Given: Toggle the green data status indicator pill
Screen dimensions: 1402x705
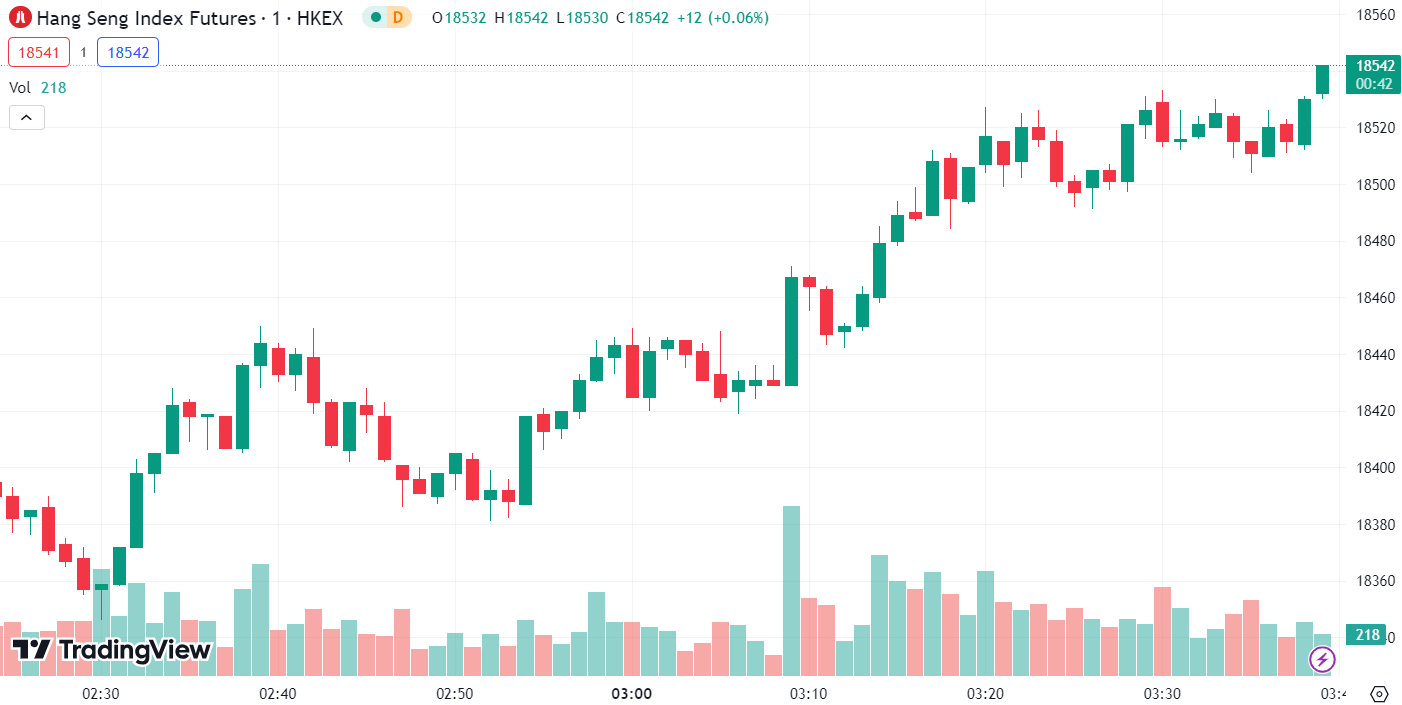Looking at the screenshot, I should 386,17.
